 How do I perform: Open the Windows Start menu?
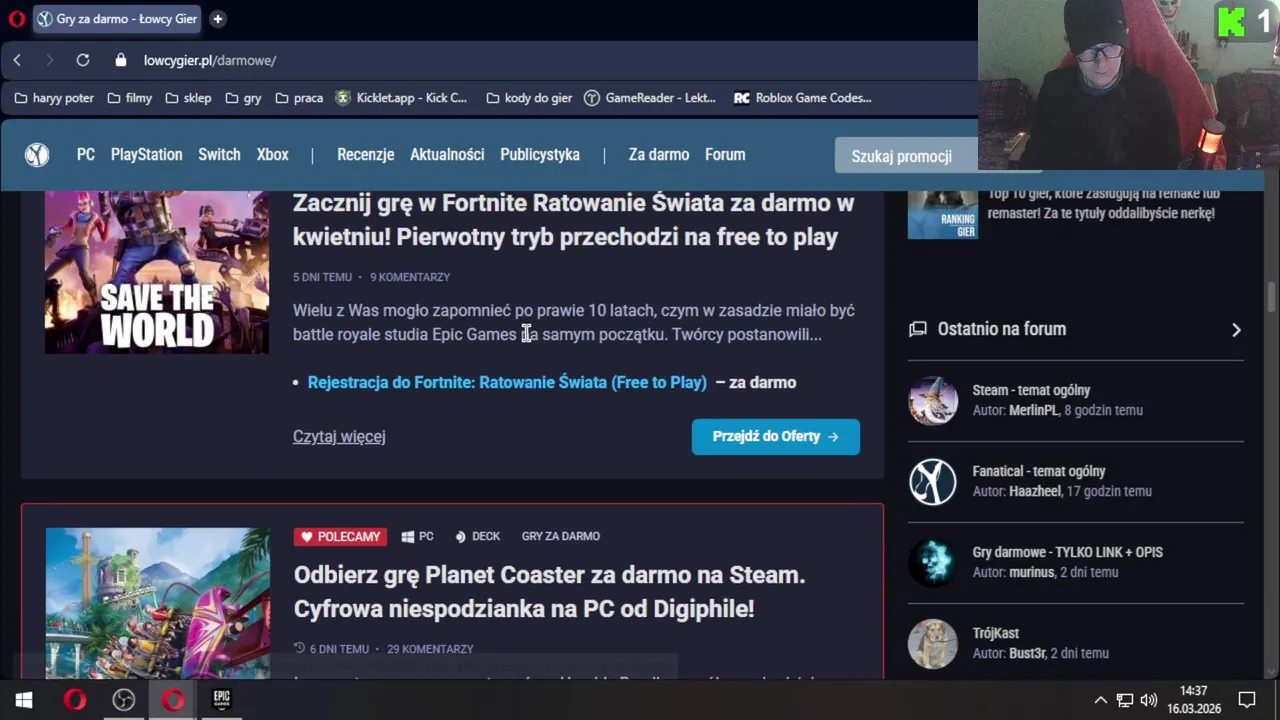24,700
